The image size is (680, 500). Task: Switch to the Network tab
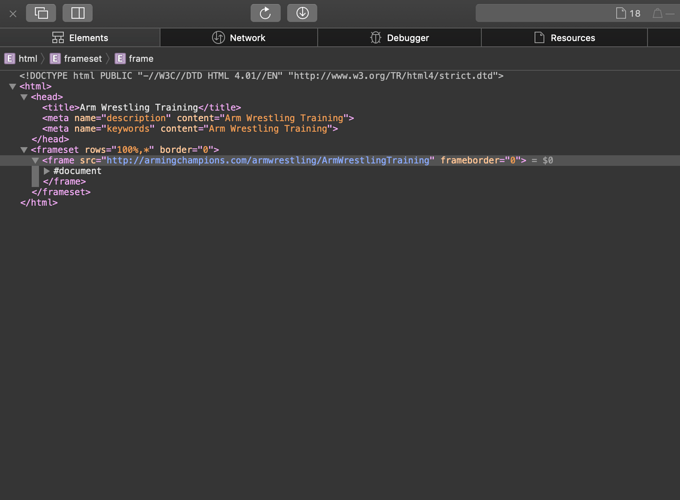tap(238, 38)
